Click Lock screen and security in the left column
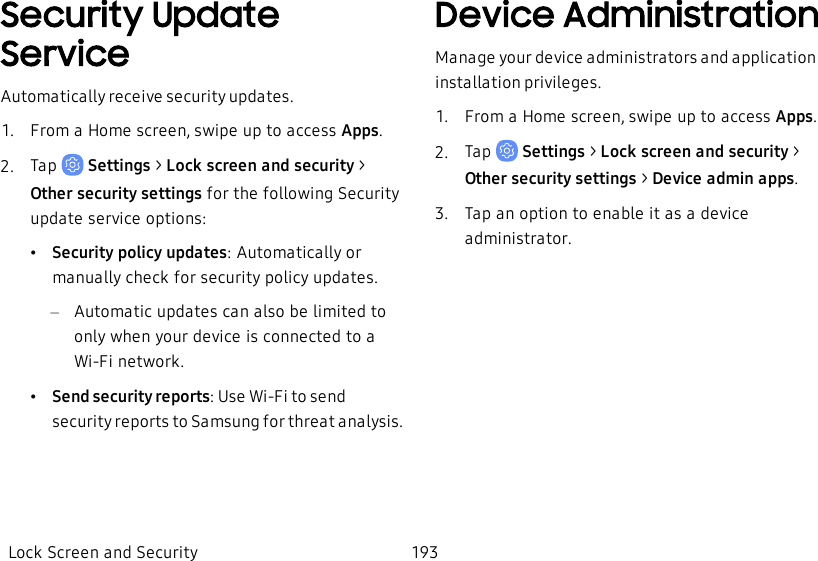 coord(260,166)
